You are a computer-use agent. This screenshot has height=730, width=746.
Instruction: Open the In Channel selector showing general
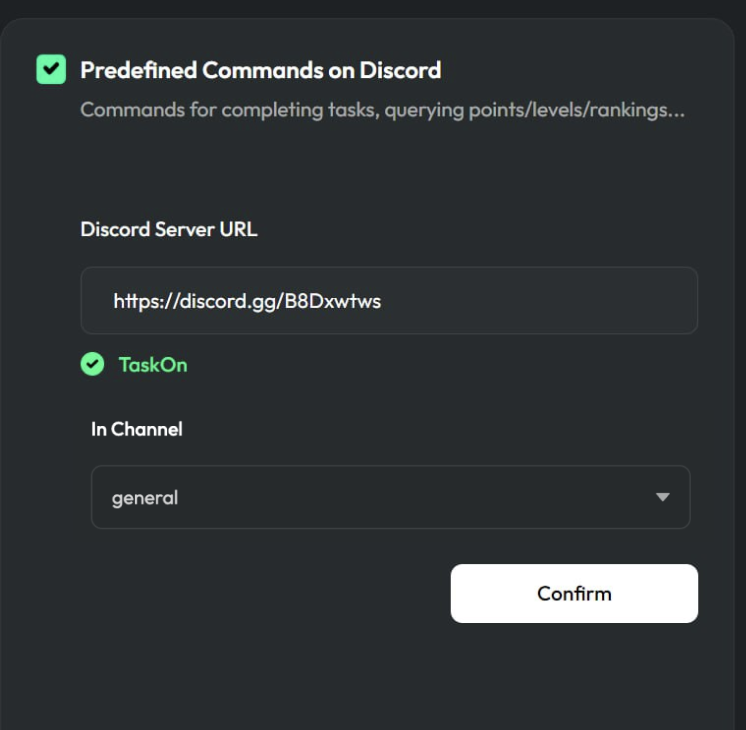(391, 497)
